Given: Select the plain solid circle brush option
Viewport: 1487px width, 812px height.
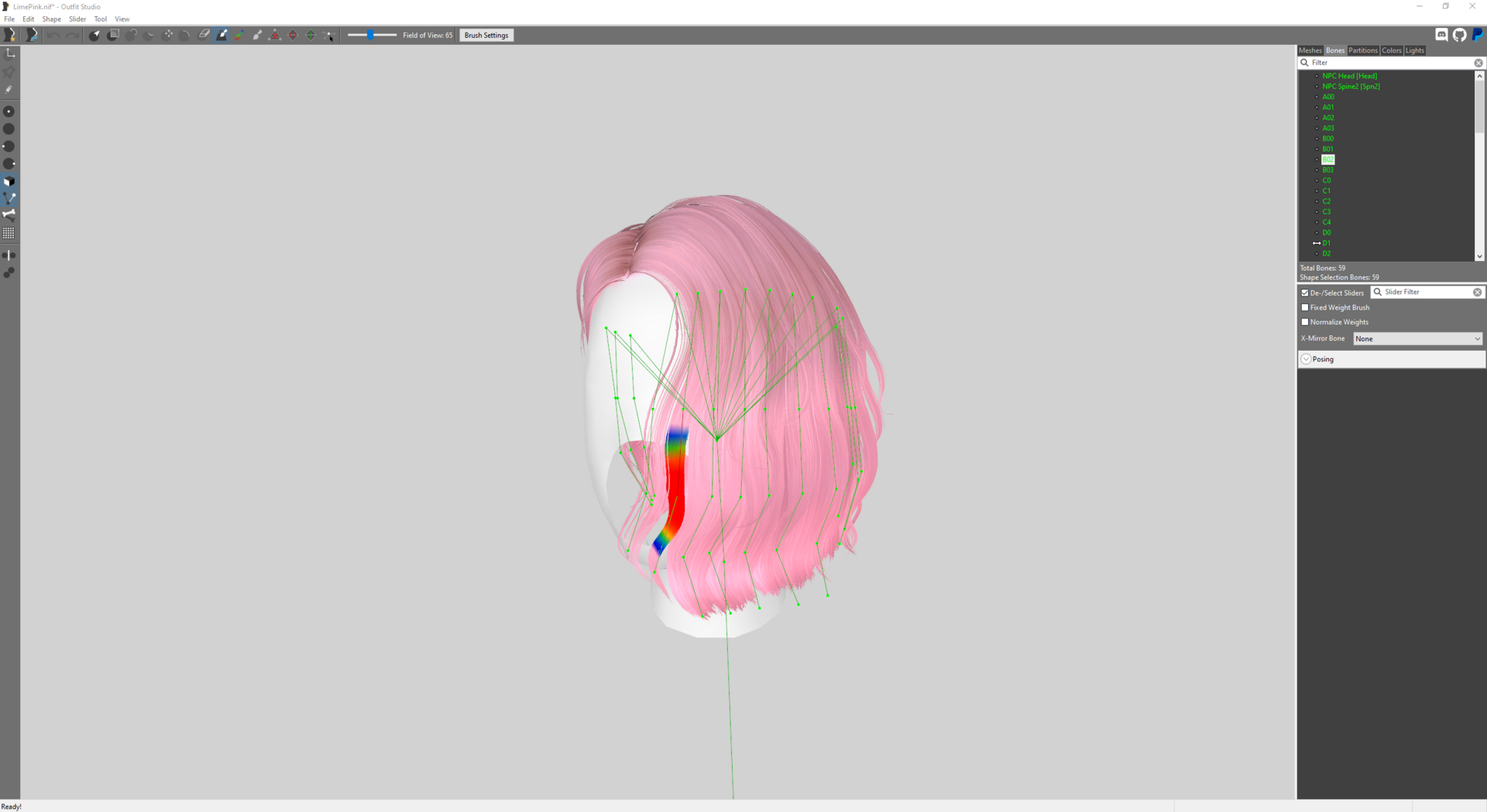Looking at the screenshot, I should [9, 129].
